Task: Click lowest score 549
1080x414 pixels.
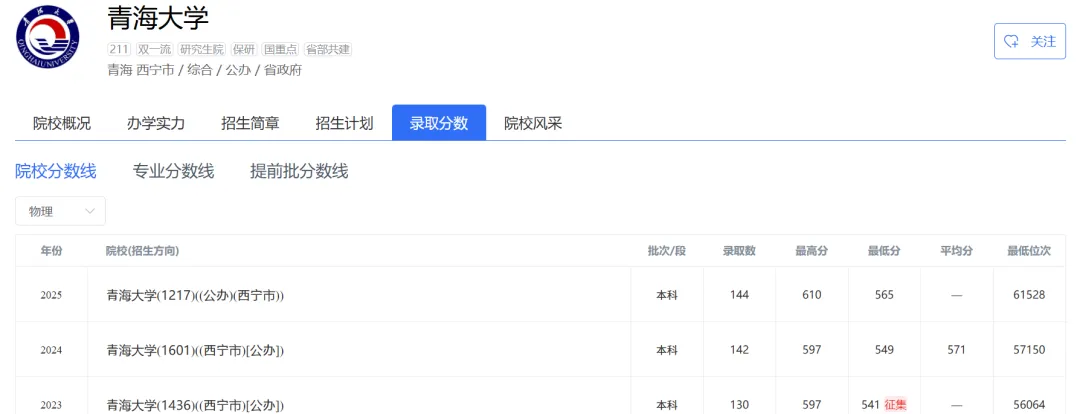Action: (x=884, y=350)
